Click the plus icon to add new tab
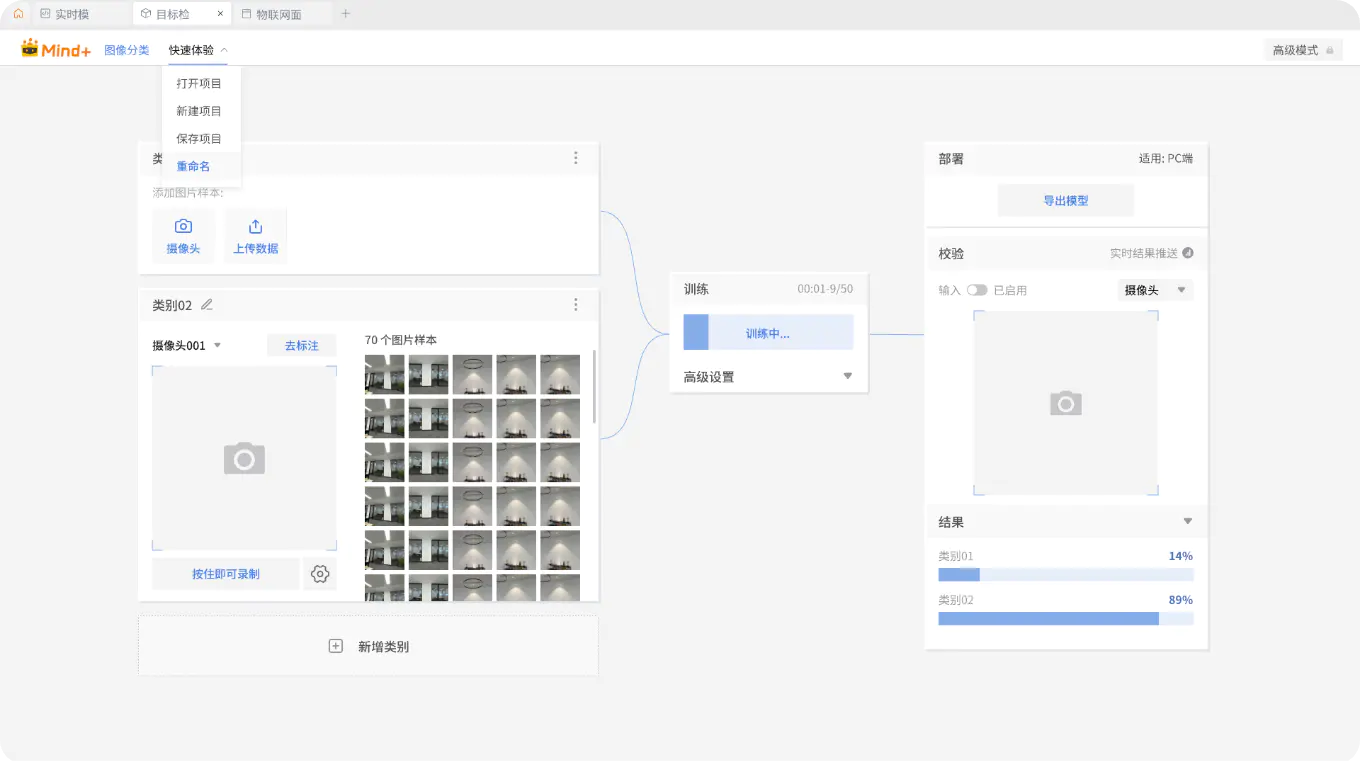The image size is (1360, 764). coord(346,14)
